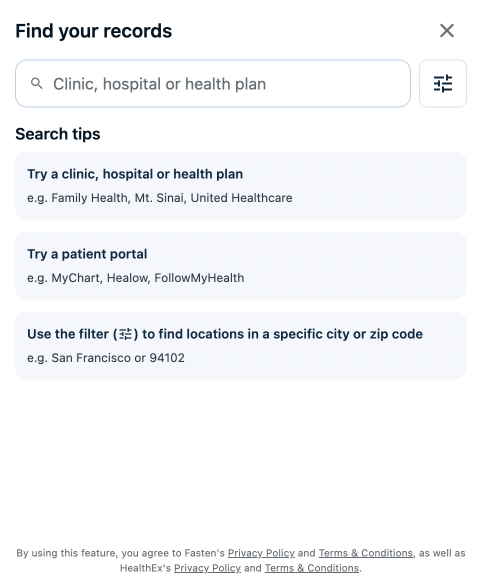Click the magnifying glass search icon
The width and height of the screenshot is (477, 585).
(37, 84)
